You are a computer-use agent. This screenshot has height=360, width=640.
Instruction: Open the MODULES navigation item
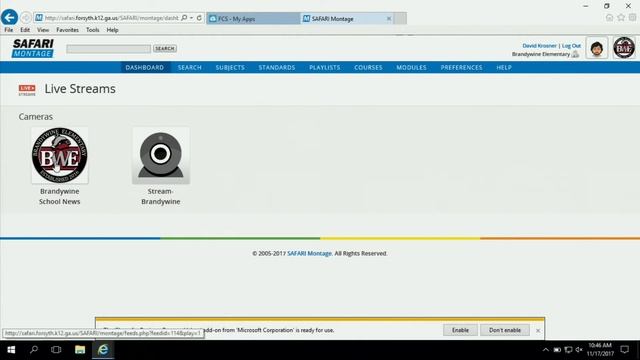coord(411,67)
